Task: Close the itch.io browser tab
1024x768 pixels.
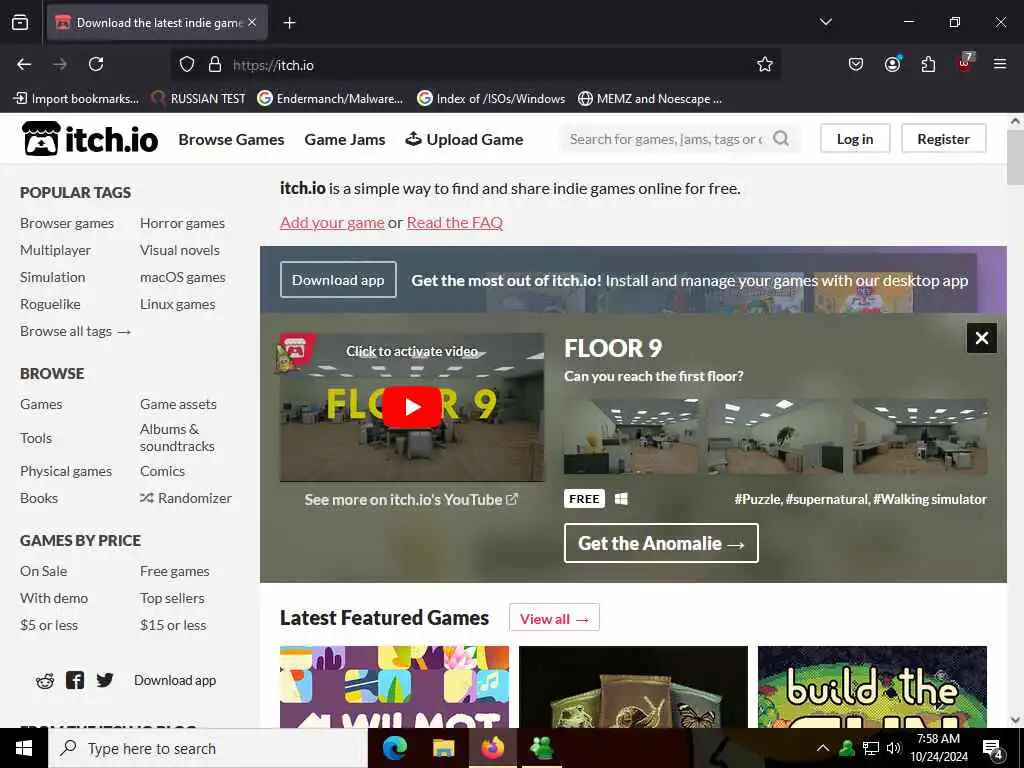Action: [252, 22]
